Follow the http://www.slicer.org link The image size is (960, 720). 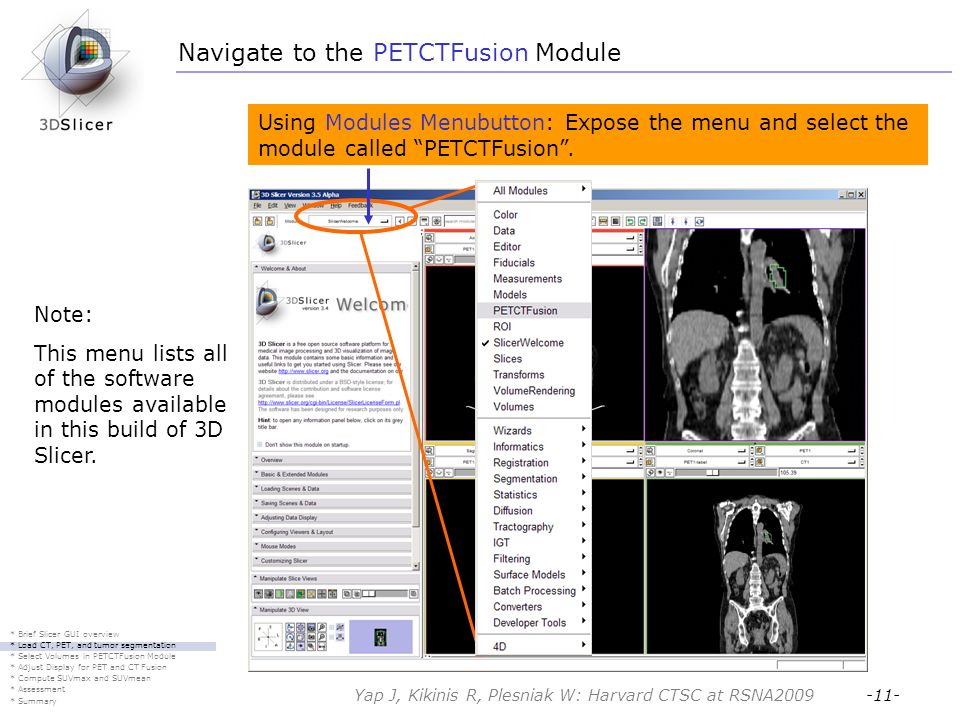pyautogui.click(x=303, y=371)
